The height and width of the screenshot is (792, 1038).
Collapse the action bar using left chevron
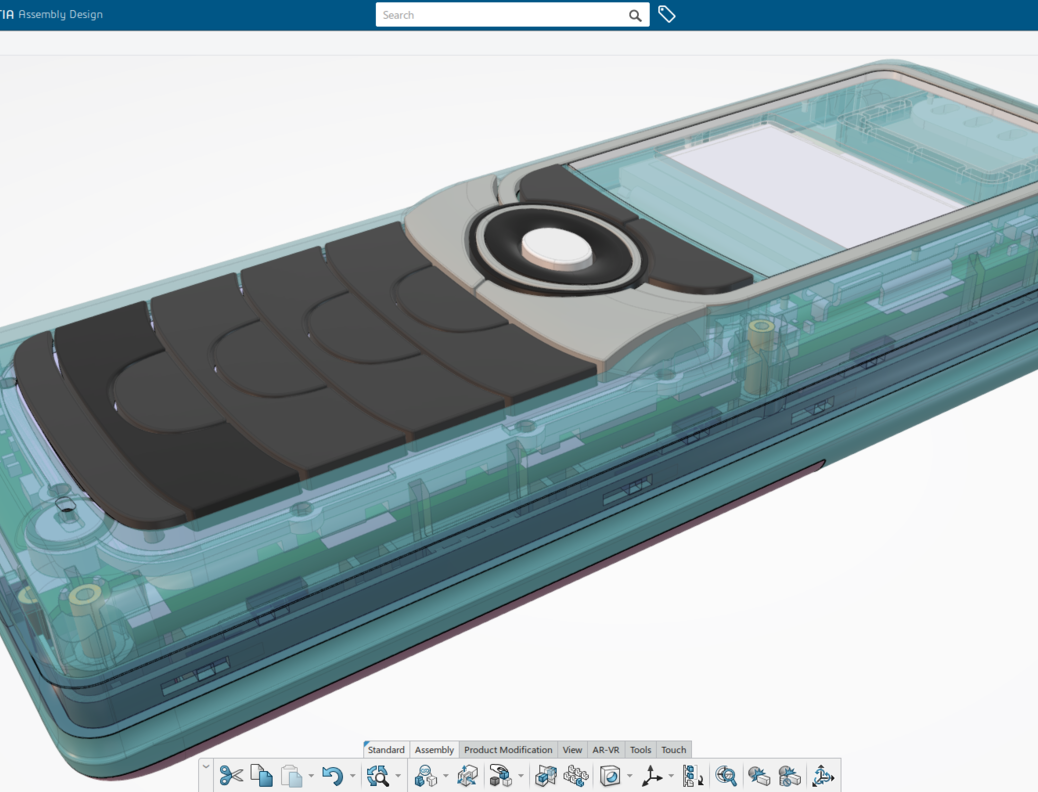[x=206, y=768]
